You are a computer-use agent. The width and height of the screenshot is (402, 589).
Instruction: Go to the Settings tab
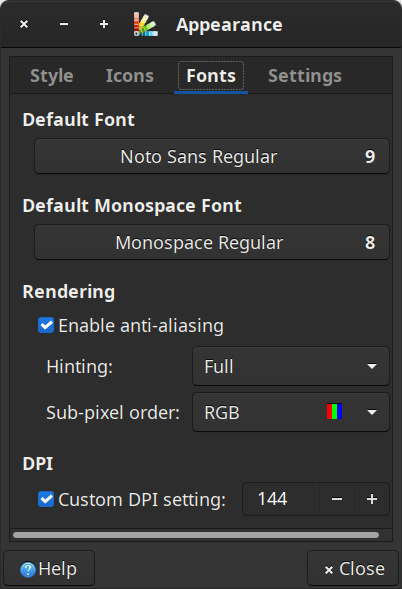click(305, 76)
